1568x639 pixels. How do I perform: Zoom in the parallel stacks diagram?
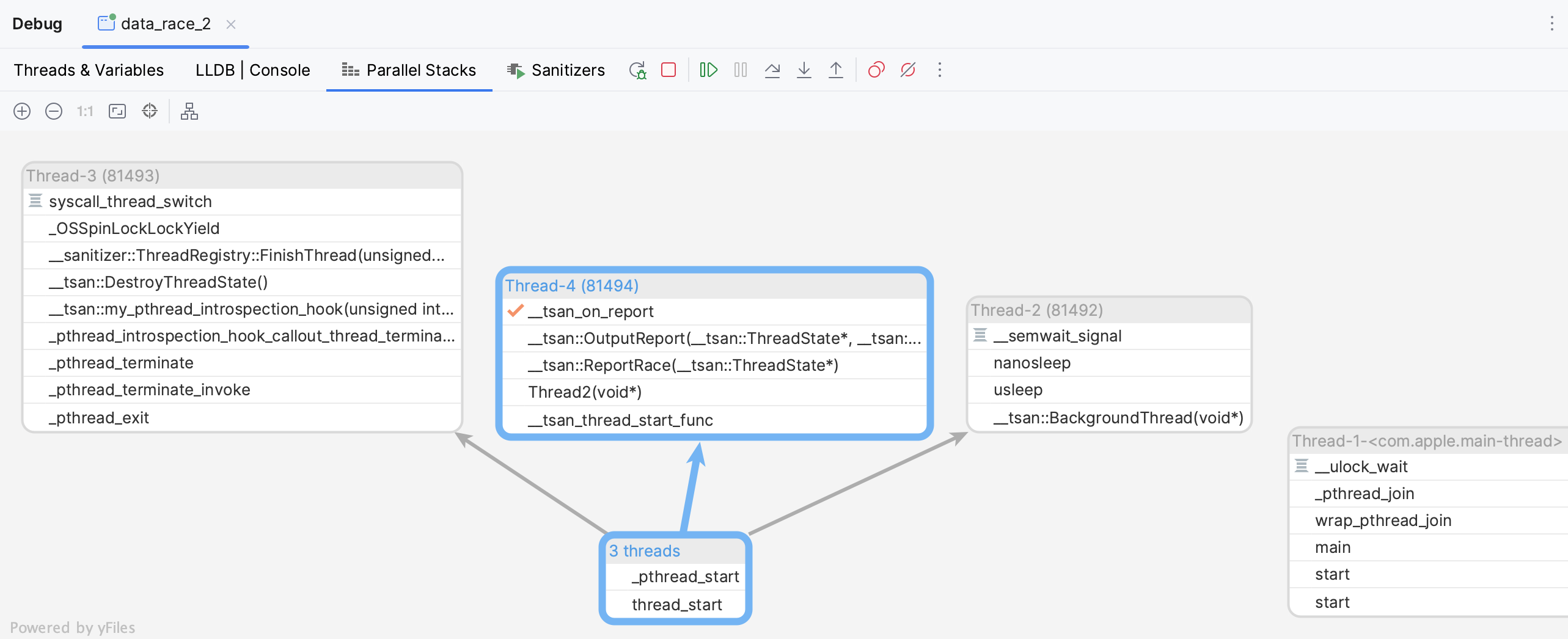(x=22, y=111)
